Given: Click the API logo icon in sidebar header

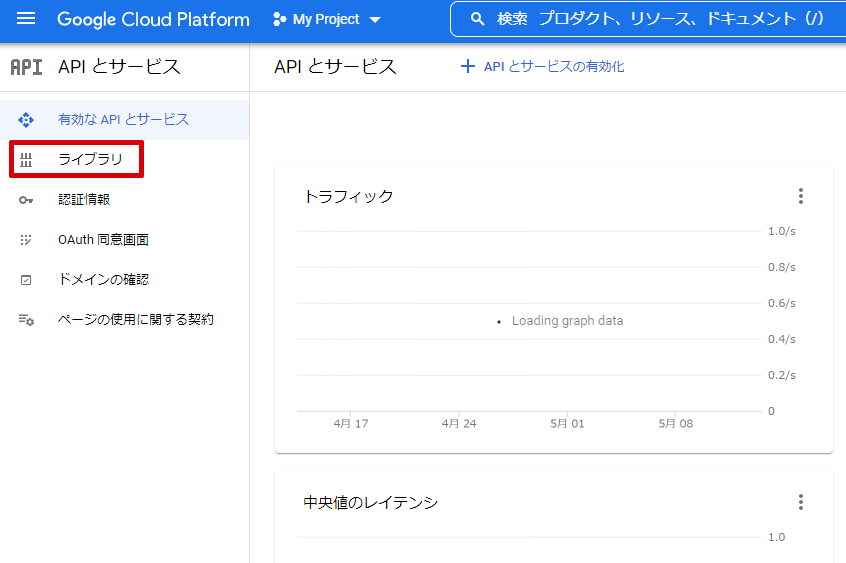Looking at the screenshot, I should tap(26, 67).
